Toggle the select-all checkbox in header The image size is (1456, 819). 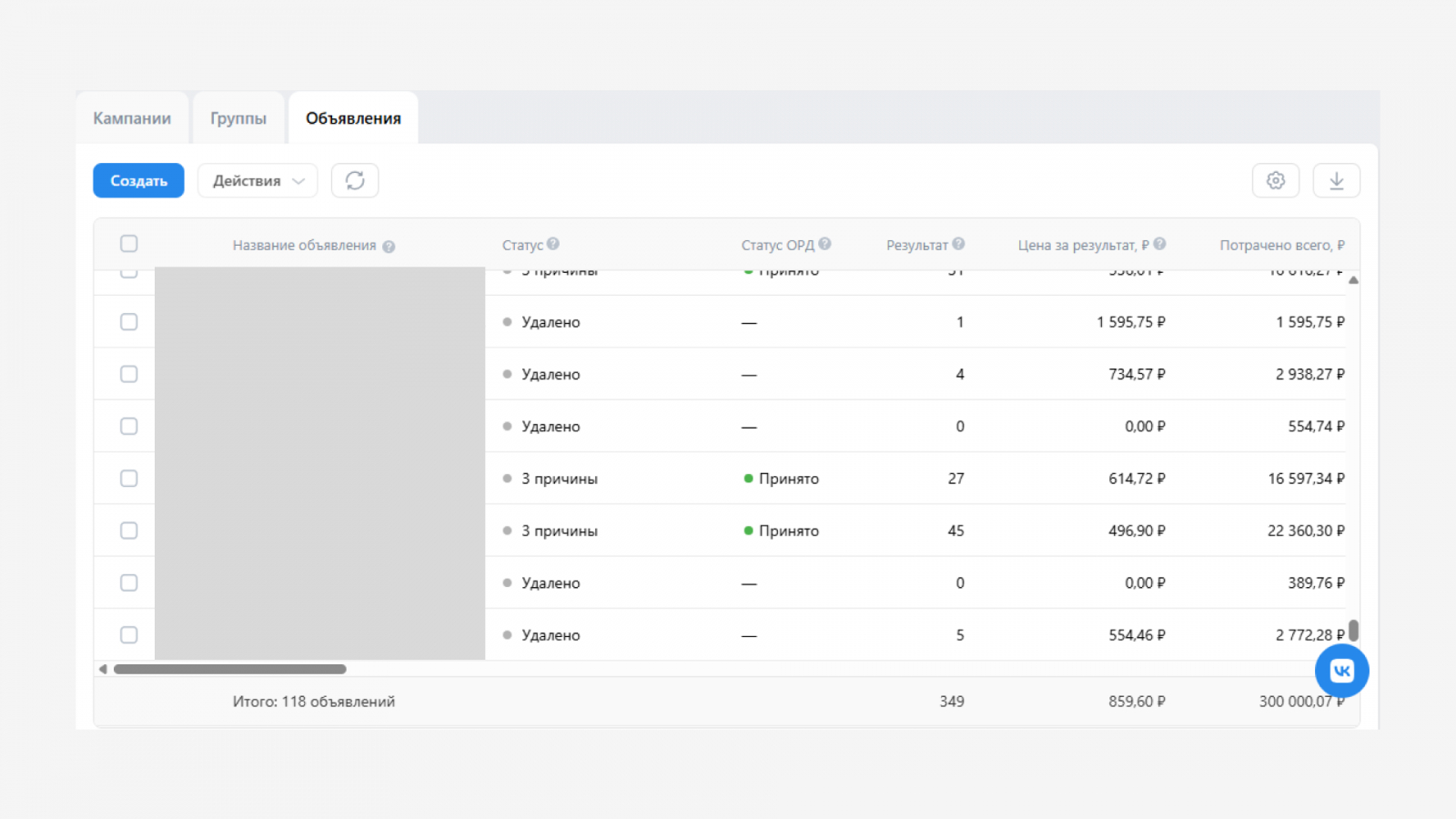point(129,244)
